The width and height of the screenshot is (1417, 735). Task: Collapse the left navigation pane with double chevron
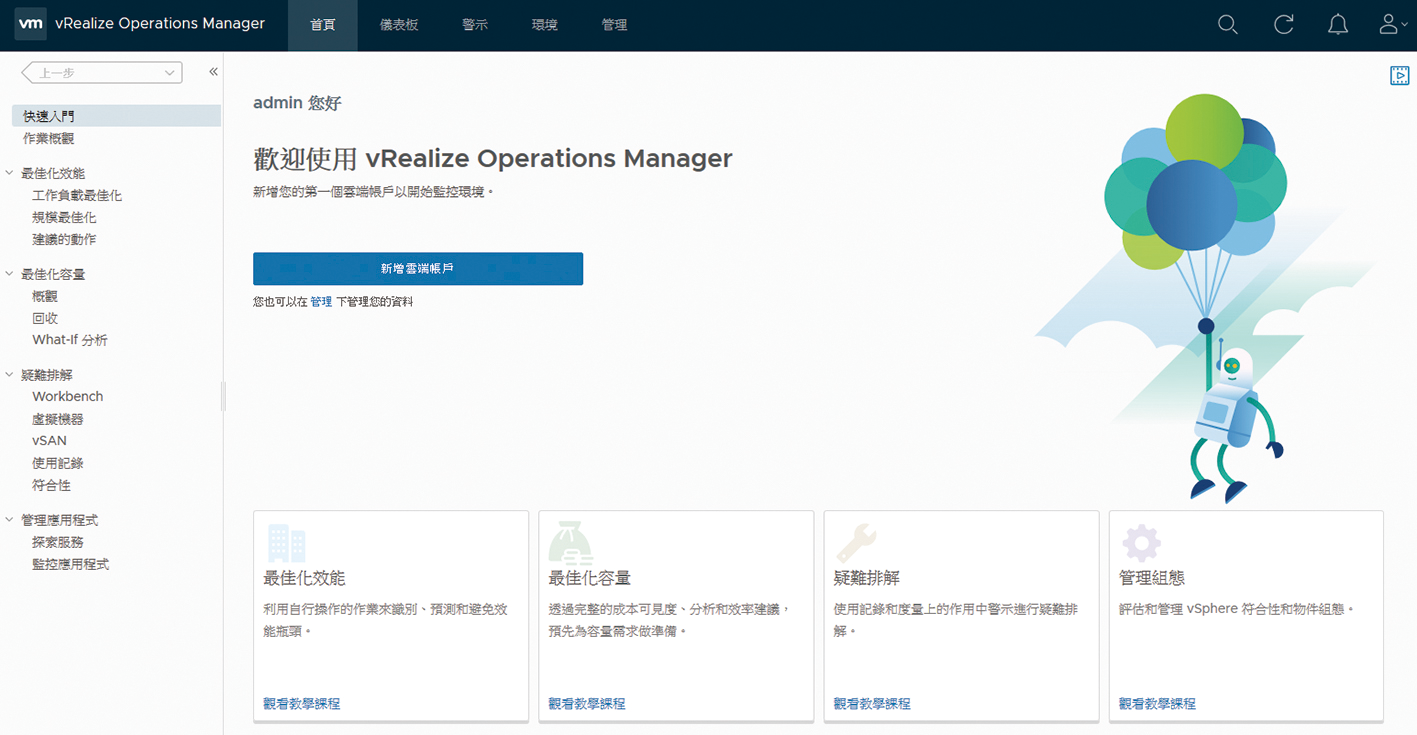click(x=213, y=72)
